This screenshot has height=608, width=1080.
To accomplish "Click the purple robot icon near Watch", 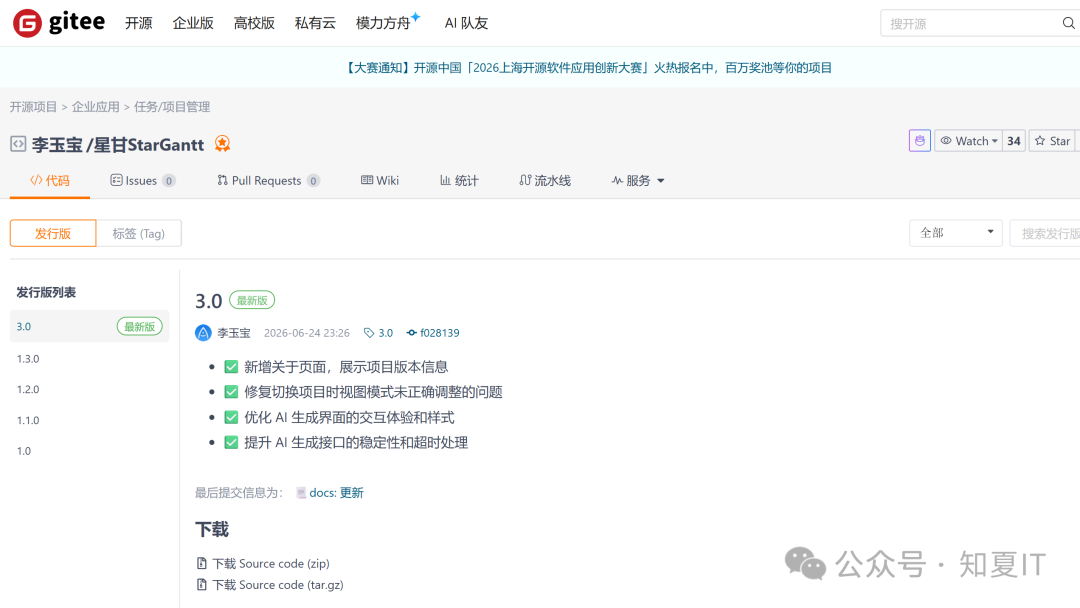I will tap(920, 140).
